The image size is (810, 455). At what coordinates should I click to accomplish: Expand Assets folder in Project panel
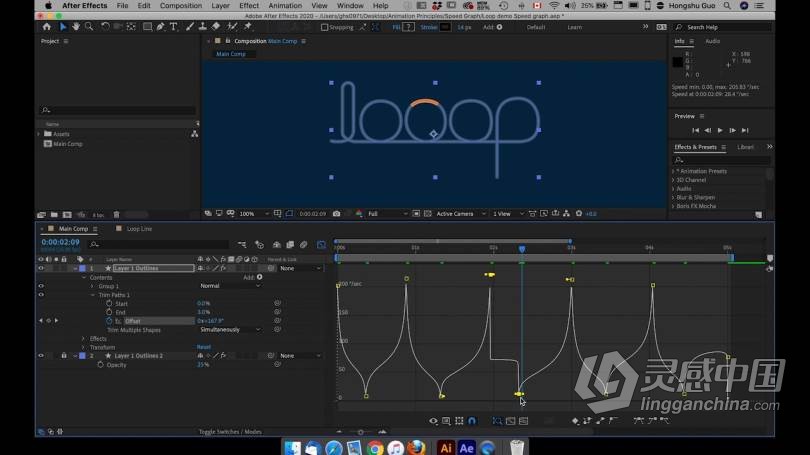tap(39, 134)
